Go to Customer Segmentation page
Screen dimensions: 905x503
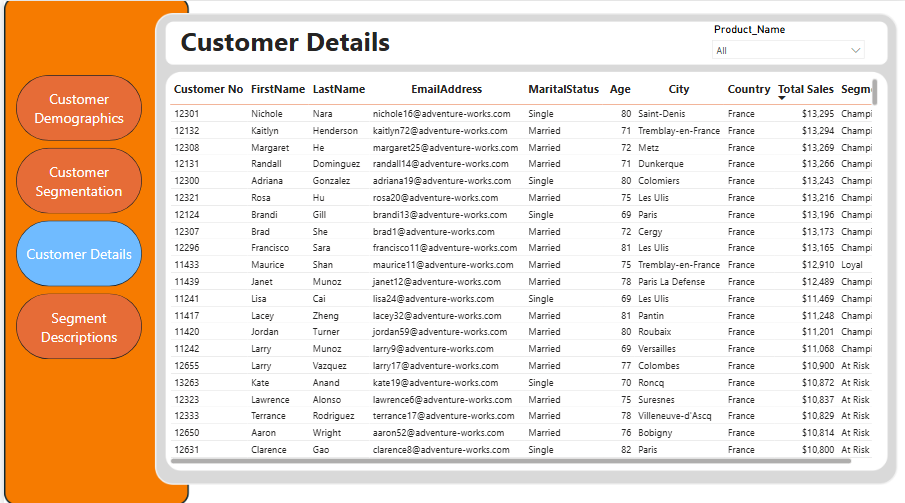coord(79,181)
